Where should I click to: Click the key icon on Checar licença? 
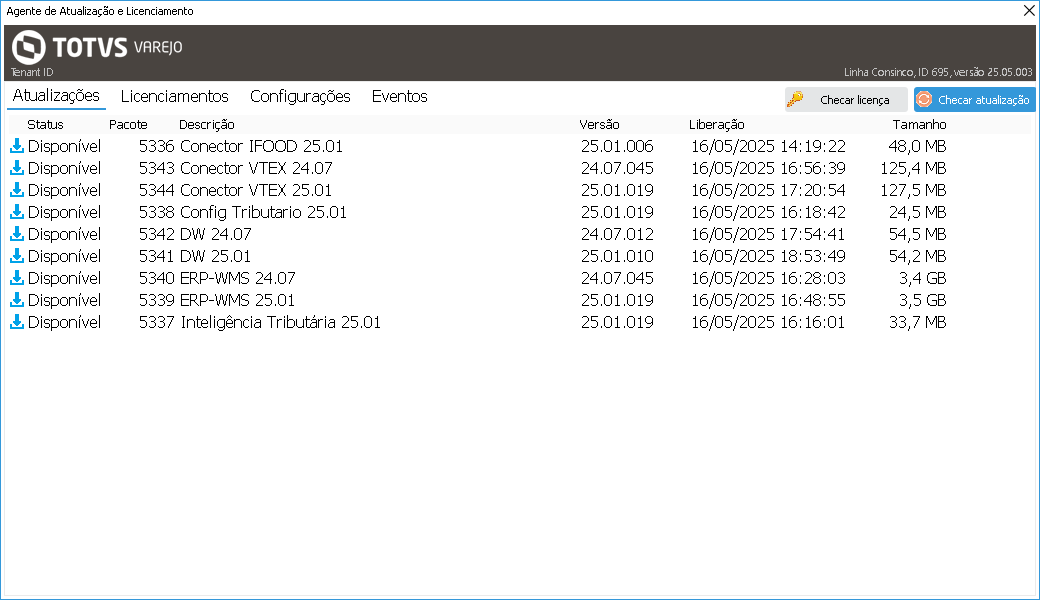795,99
